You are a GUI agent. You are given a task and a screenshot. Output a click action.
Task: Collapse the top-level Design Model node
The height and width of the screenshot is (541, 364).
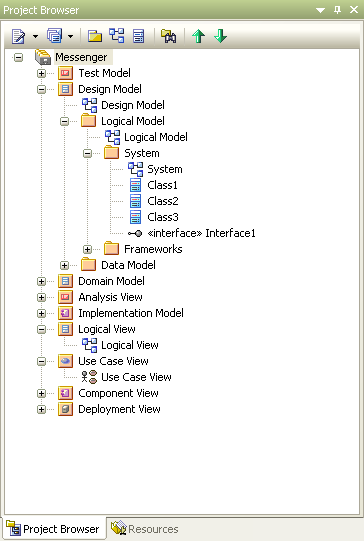tap(41, 89)
